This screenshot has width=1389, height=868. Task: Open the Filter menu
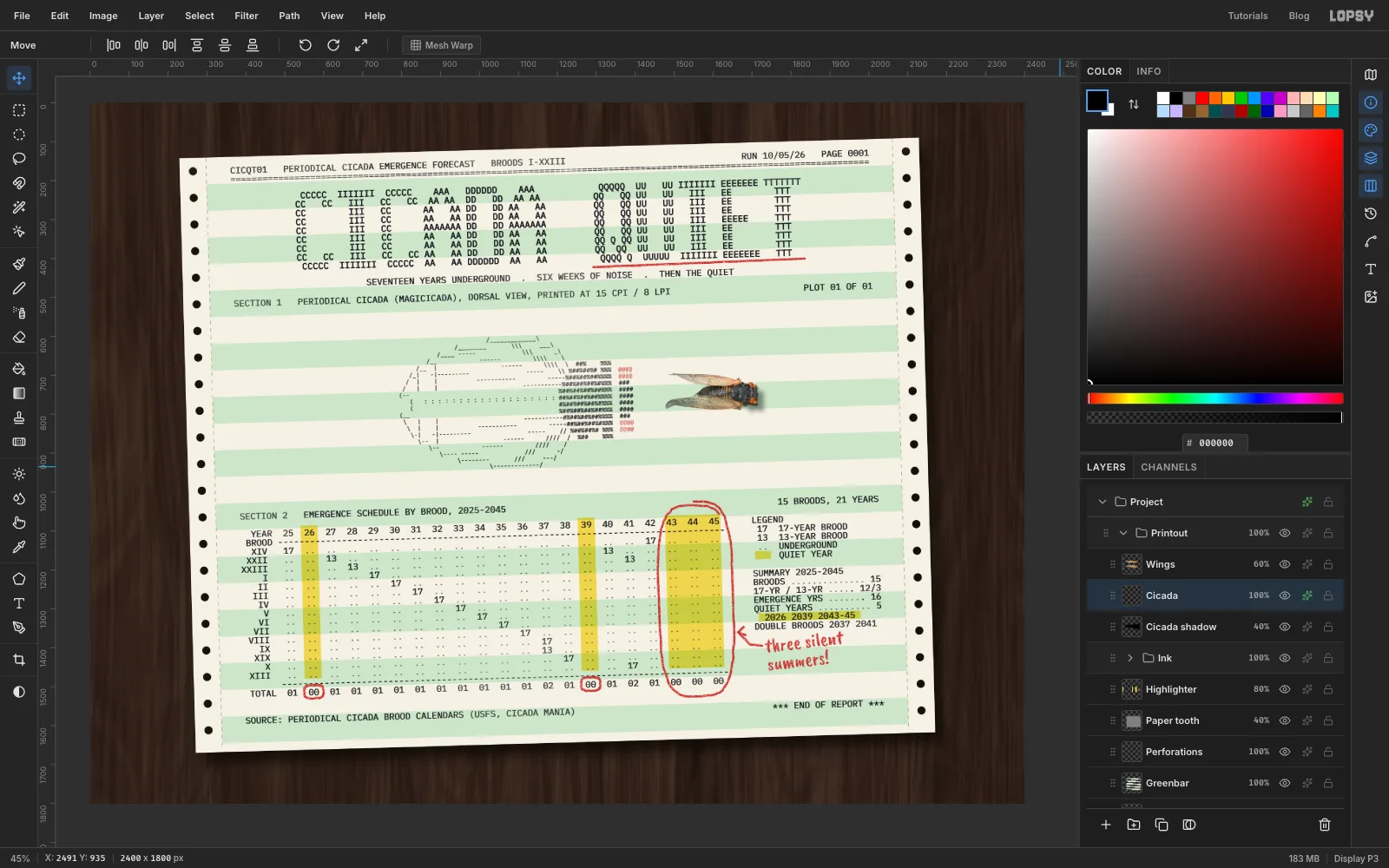pos(247,16)
